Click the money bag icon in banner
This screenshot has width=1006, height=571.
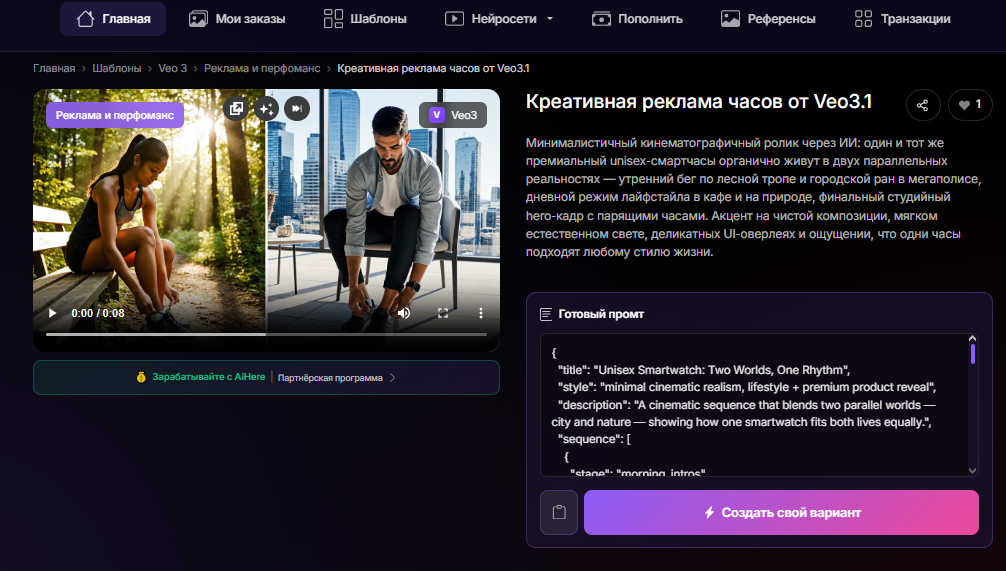pos(141,377)
